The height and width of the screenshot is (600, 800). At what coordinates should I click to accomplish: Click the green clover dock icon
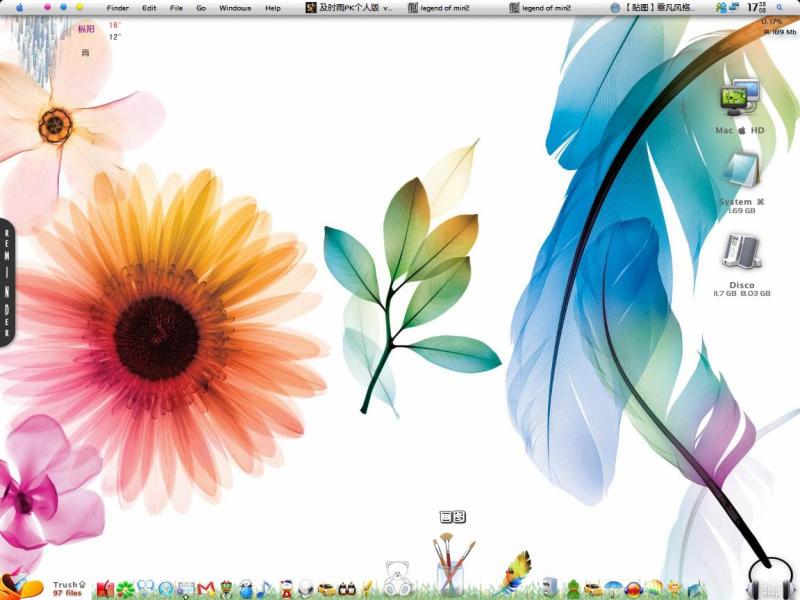point(125,588)
